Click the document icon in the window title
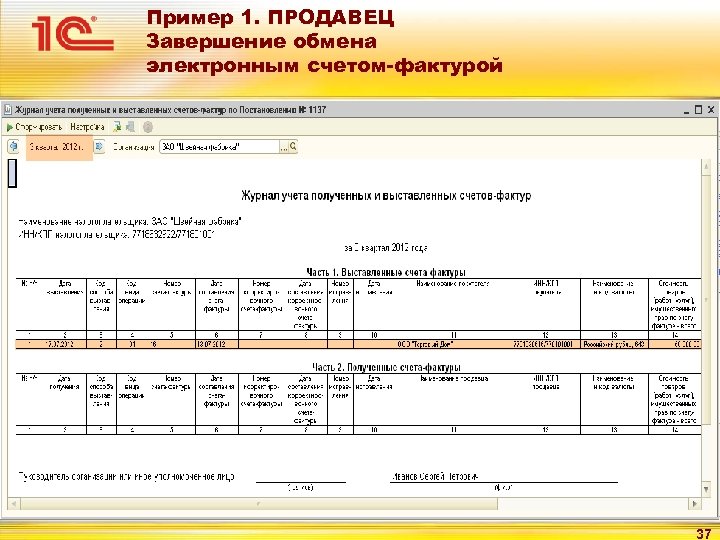 click(x=8, y=110)
